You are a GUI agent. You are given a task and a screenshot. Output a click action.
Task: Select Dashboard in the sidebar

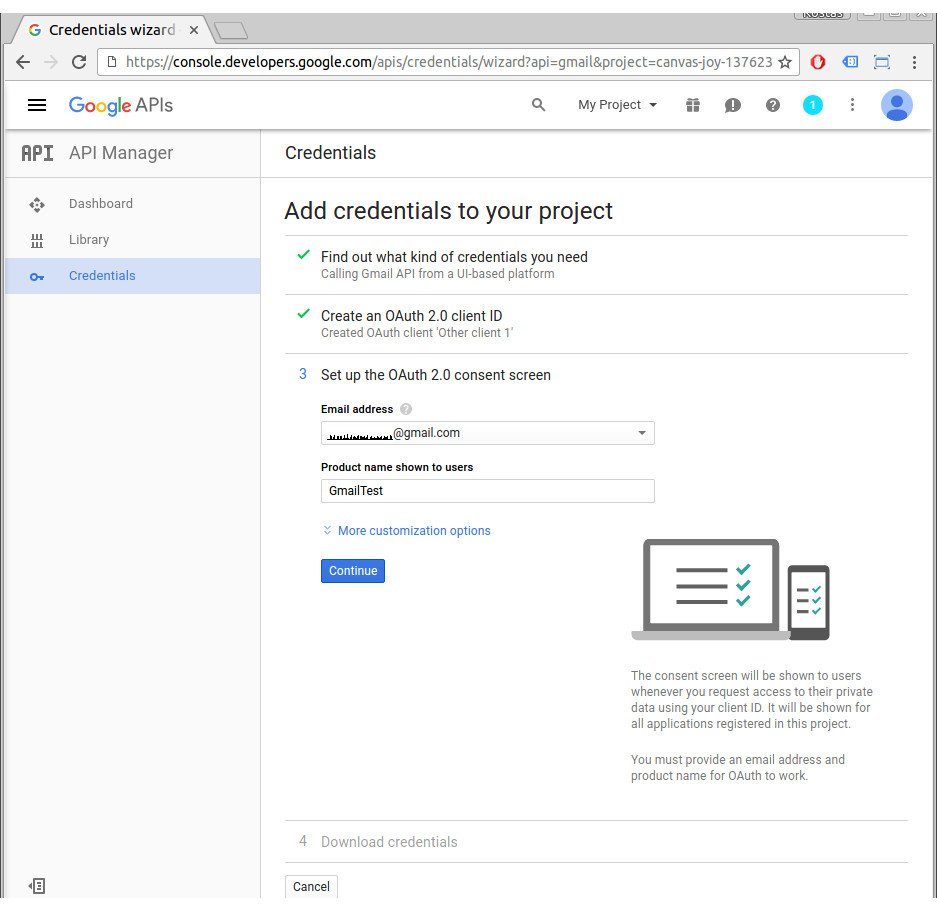tap(132, 204)
